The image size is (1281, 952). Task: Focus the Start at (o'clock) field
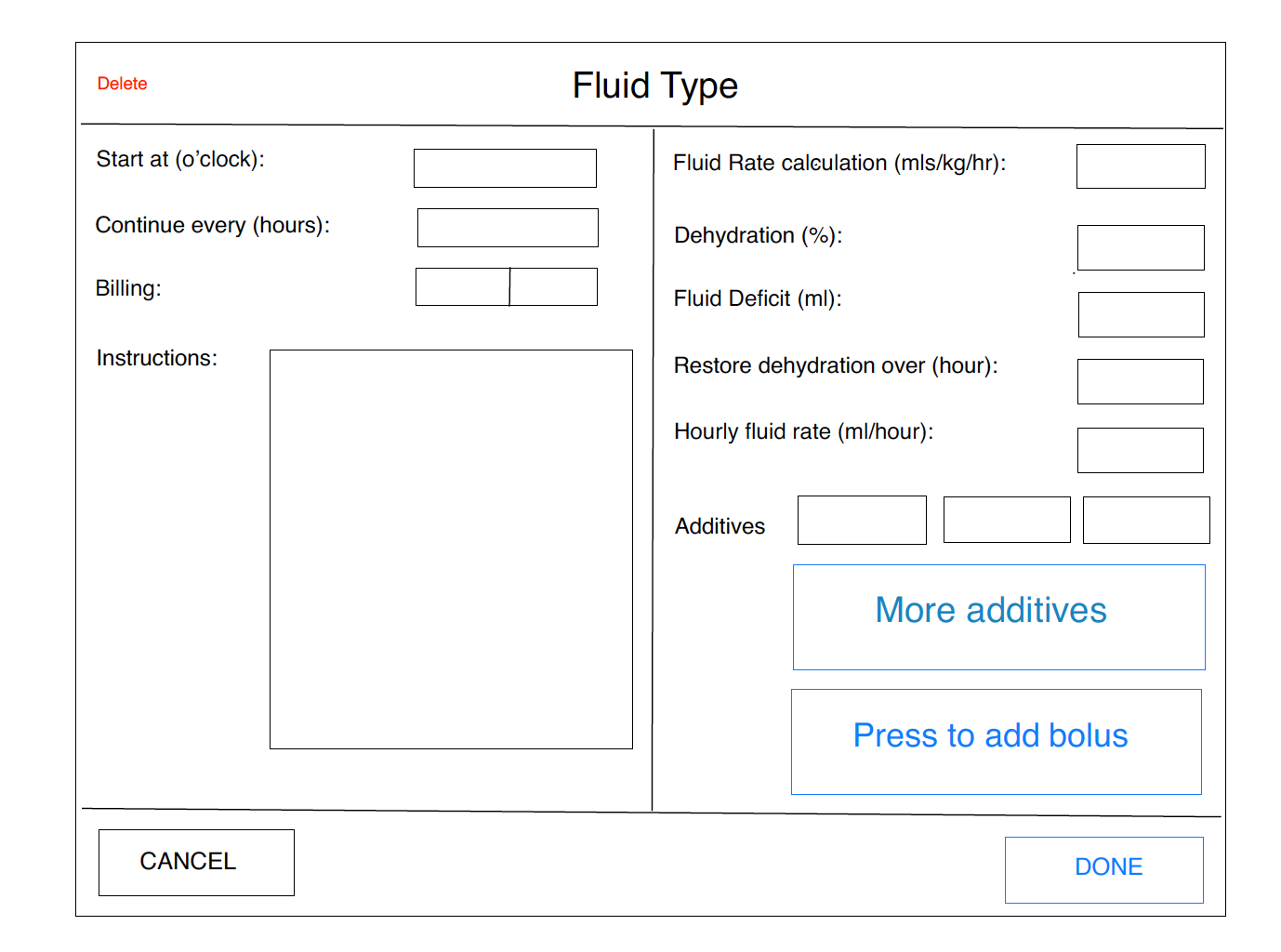(x=505, y=168)
